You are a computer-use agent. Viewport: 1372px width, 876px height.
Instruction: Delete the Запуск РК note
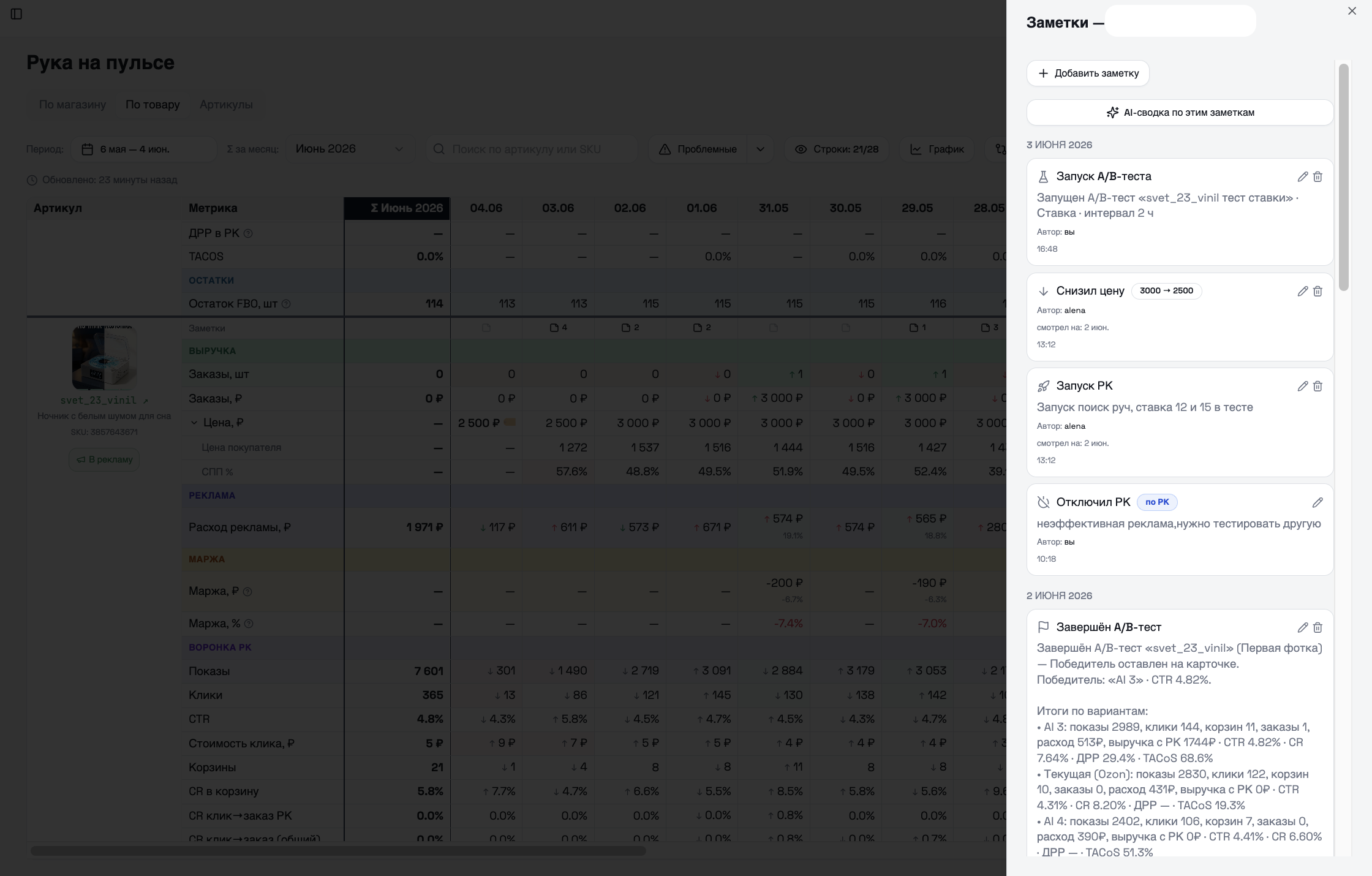(1317, 386)
